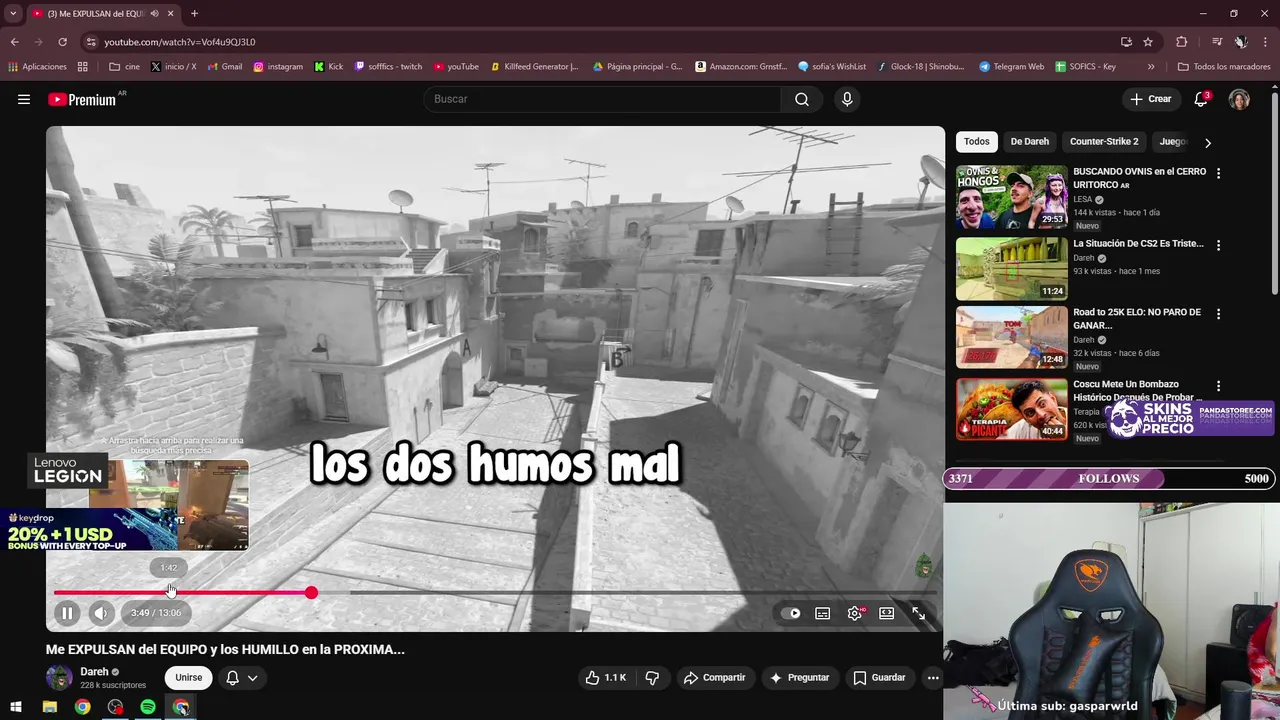Image resolution: width=1280 pixels, height=720 pixels.
Task: Open the Aplicaciones bookmark
Action: (38, 67)
